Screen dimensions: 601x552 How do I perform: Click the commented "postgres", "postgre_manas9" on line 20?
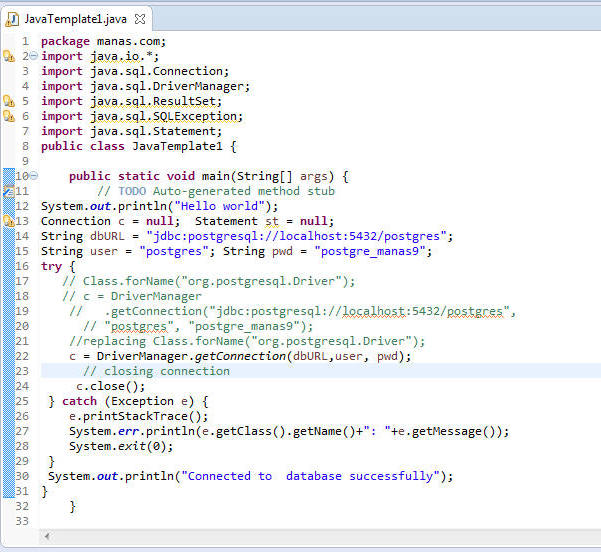198,326
